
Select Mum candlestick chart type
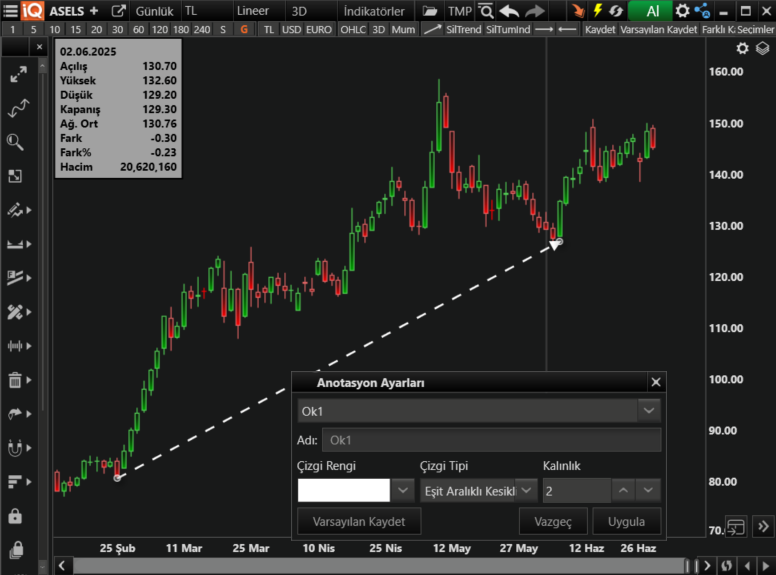click(403, 30)
